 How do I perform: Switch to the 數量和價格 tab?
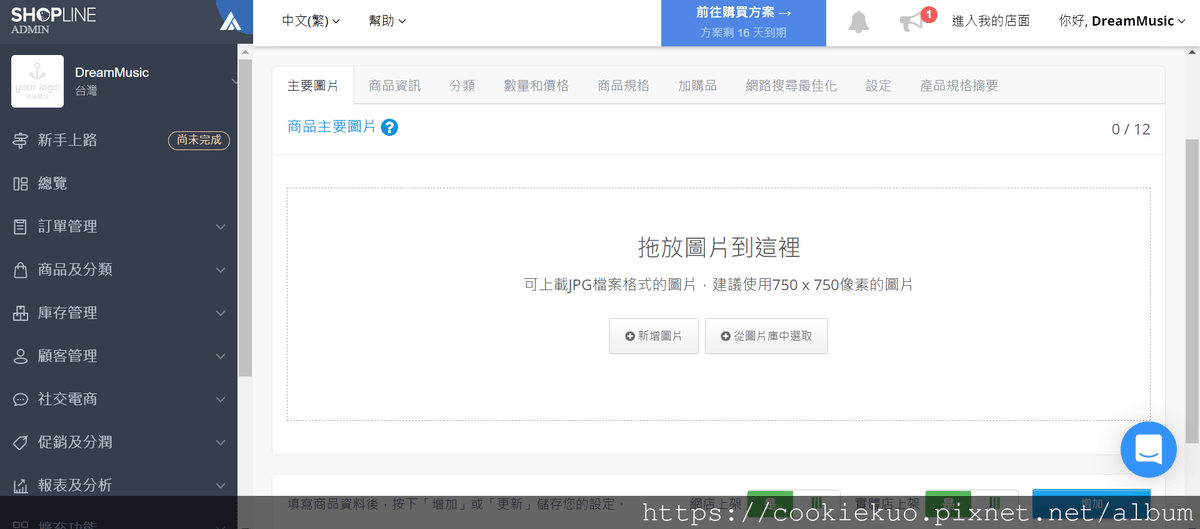536,86
